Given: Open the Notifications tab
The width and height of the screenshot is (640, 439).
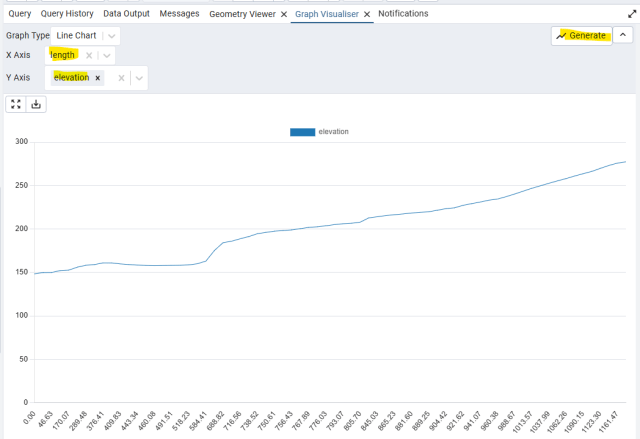Looking at the screenshot, I should (x=403, y=14).
